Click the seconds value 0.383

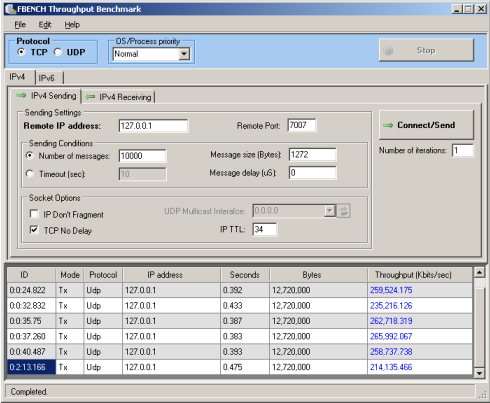pyautogui.click(x=232, y=336)
